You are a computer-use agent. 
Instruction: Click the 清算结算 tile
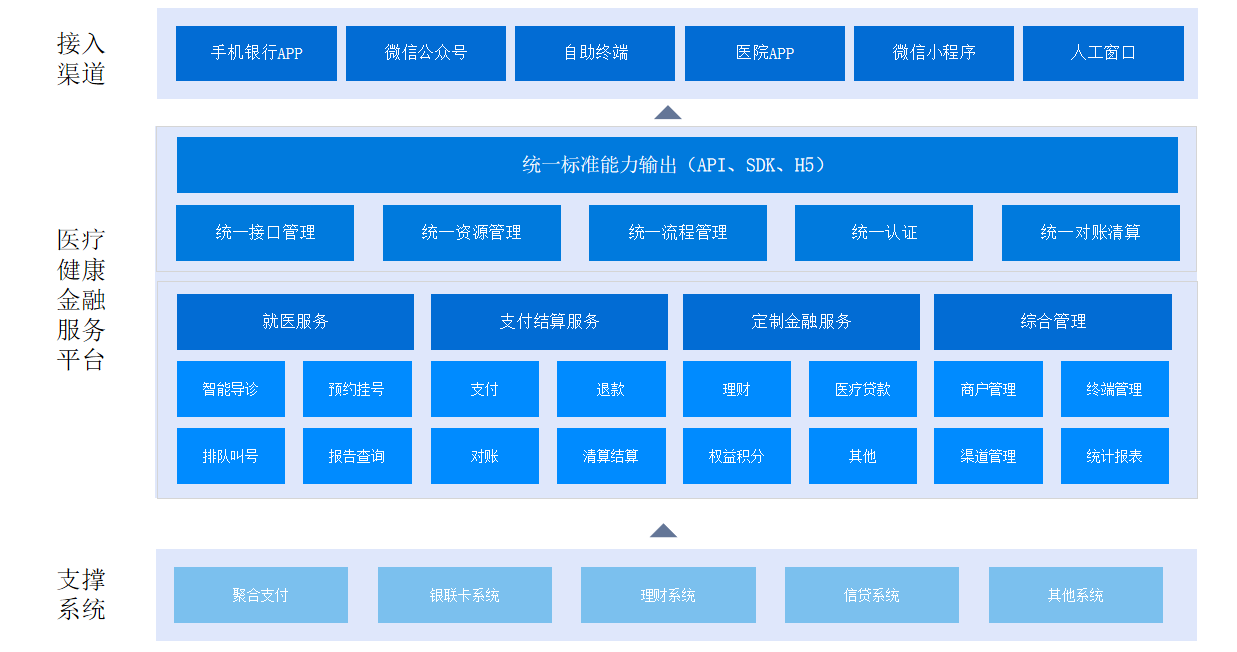[611, 456]
